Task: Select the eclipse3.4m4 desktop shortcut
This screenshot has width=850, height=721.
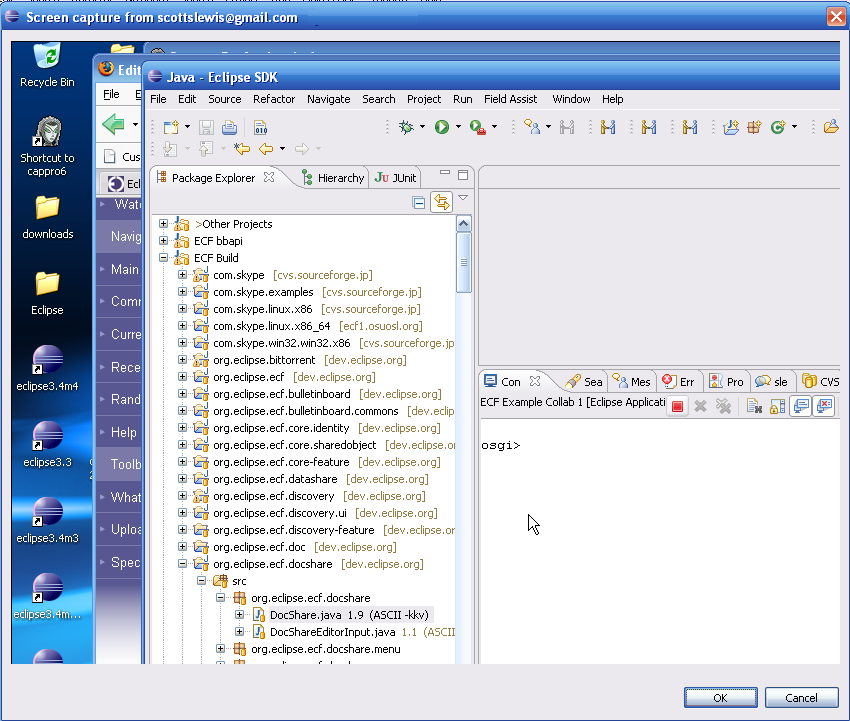Action: pos(47,369)
